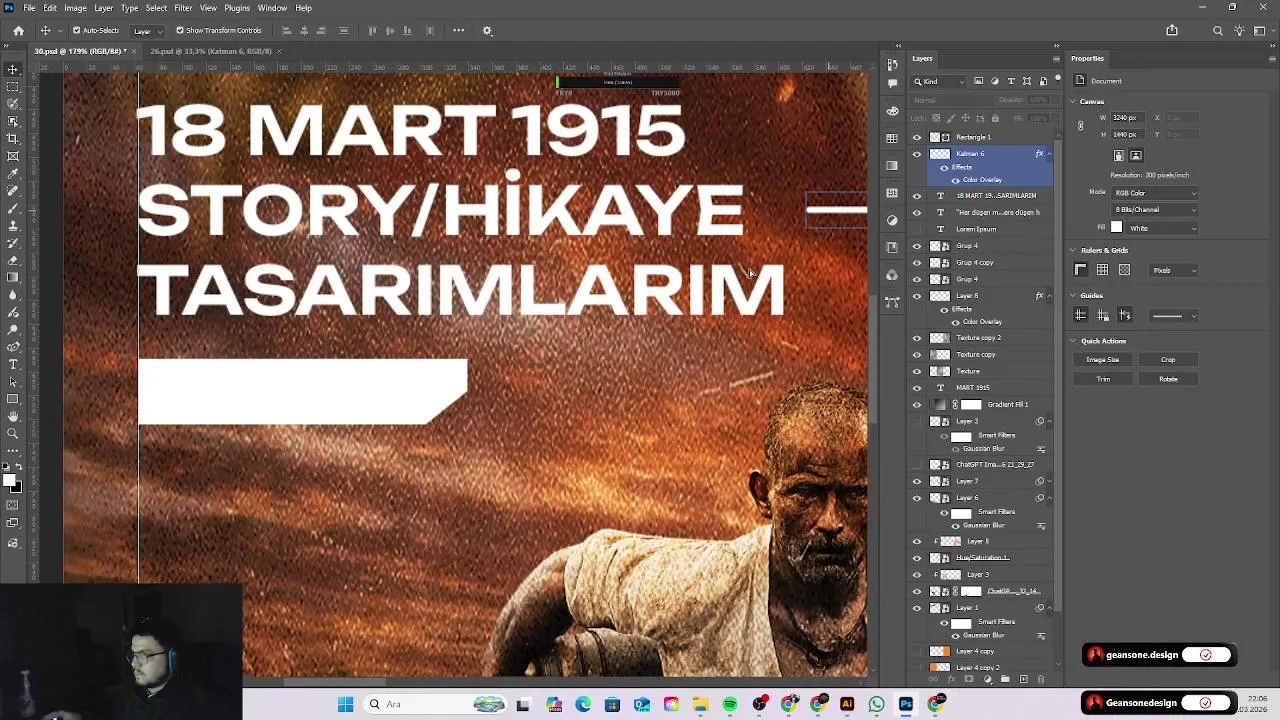Hide the Grup 4 copy layer
1280x720 pixels.
(917, 262)
